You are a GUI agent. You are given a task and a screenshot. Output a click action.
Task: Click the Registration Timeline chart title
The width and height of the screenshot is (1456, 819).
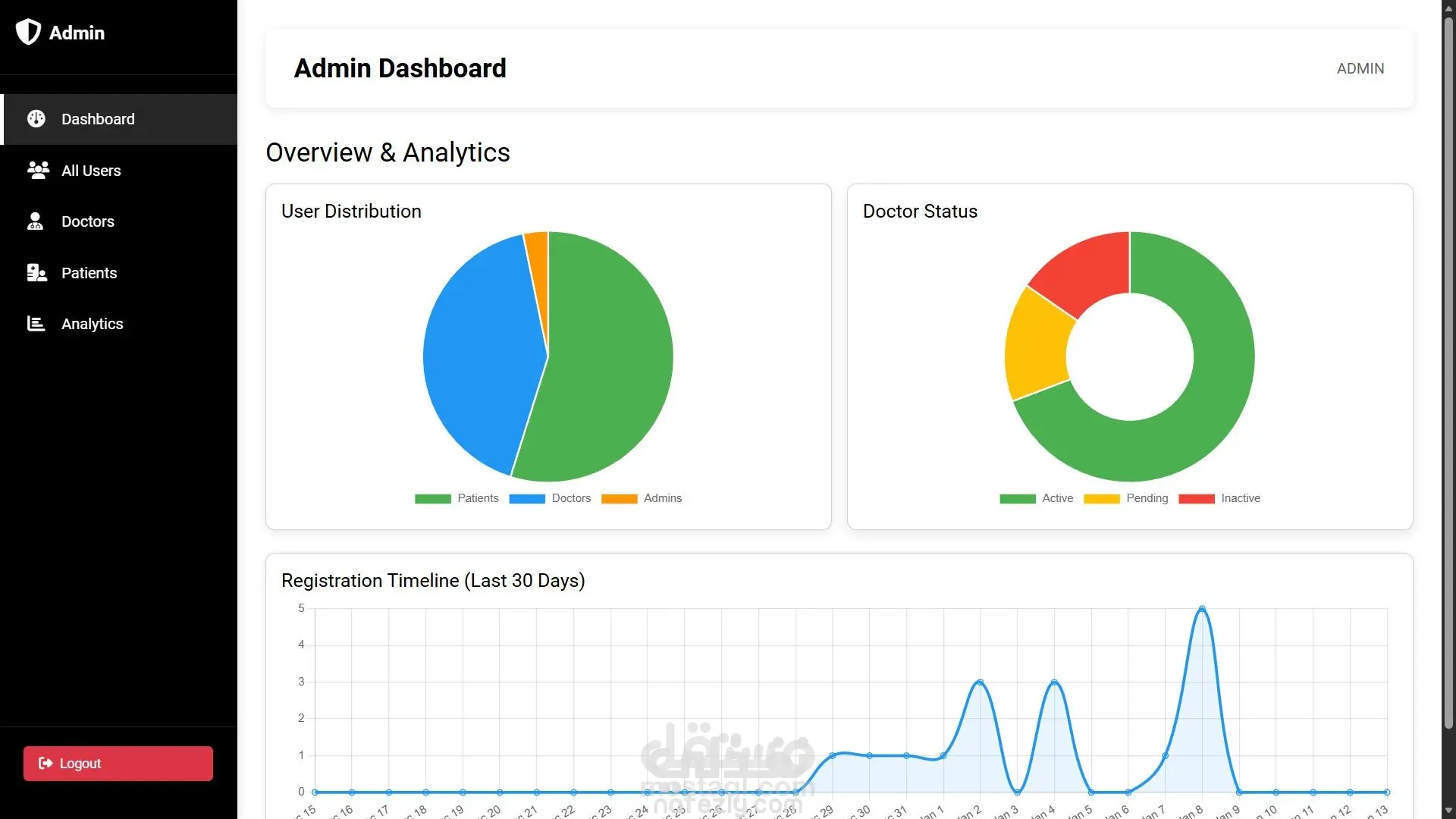coord(433,581)
